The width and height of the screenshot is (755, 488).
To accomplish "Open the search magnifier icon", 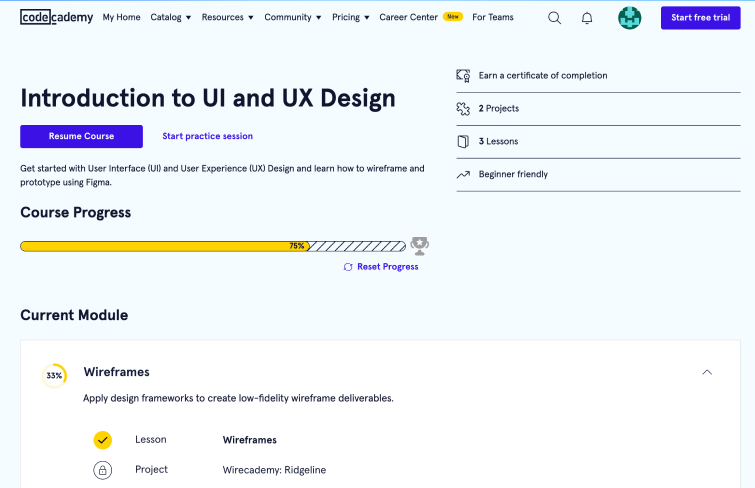I will tap(555, 18).
